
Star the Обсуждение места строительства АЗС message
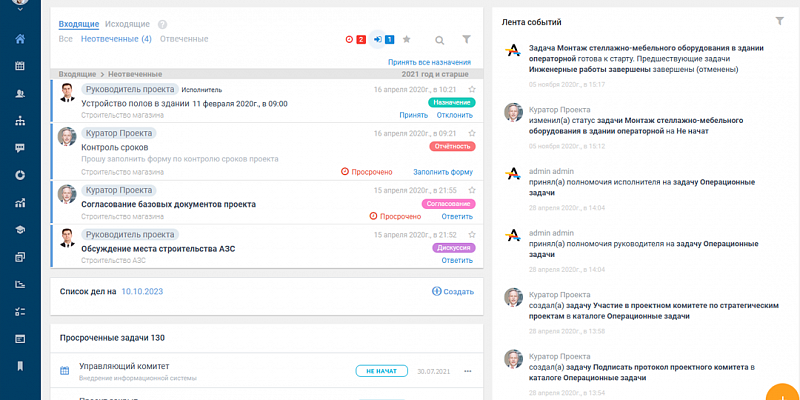[x=472, y=235]
